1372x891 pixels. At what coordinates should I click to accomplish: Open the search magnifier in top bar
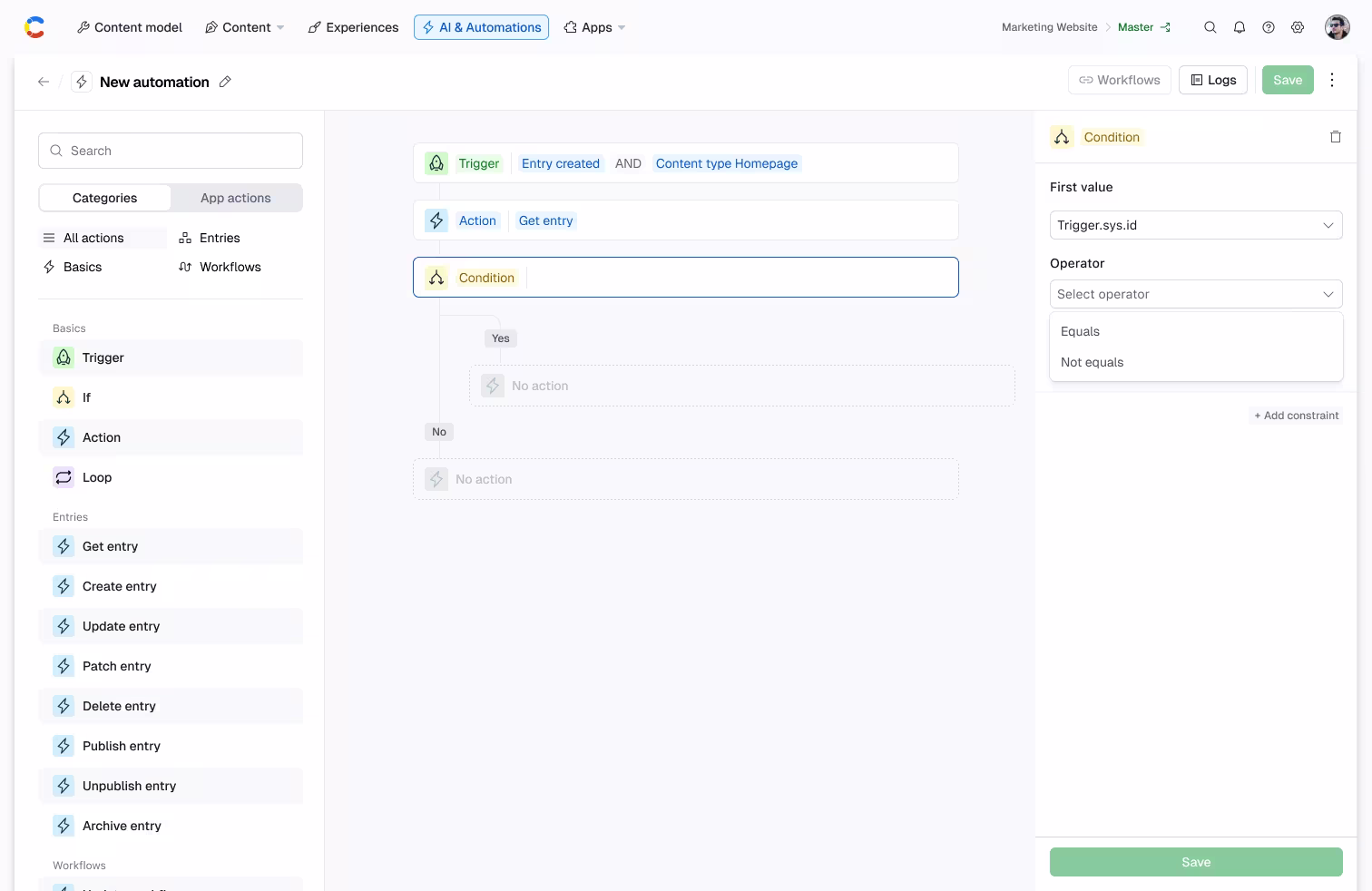pyautogui.click(x=1210, y=27)
